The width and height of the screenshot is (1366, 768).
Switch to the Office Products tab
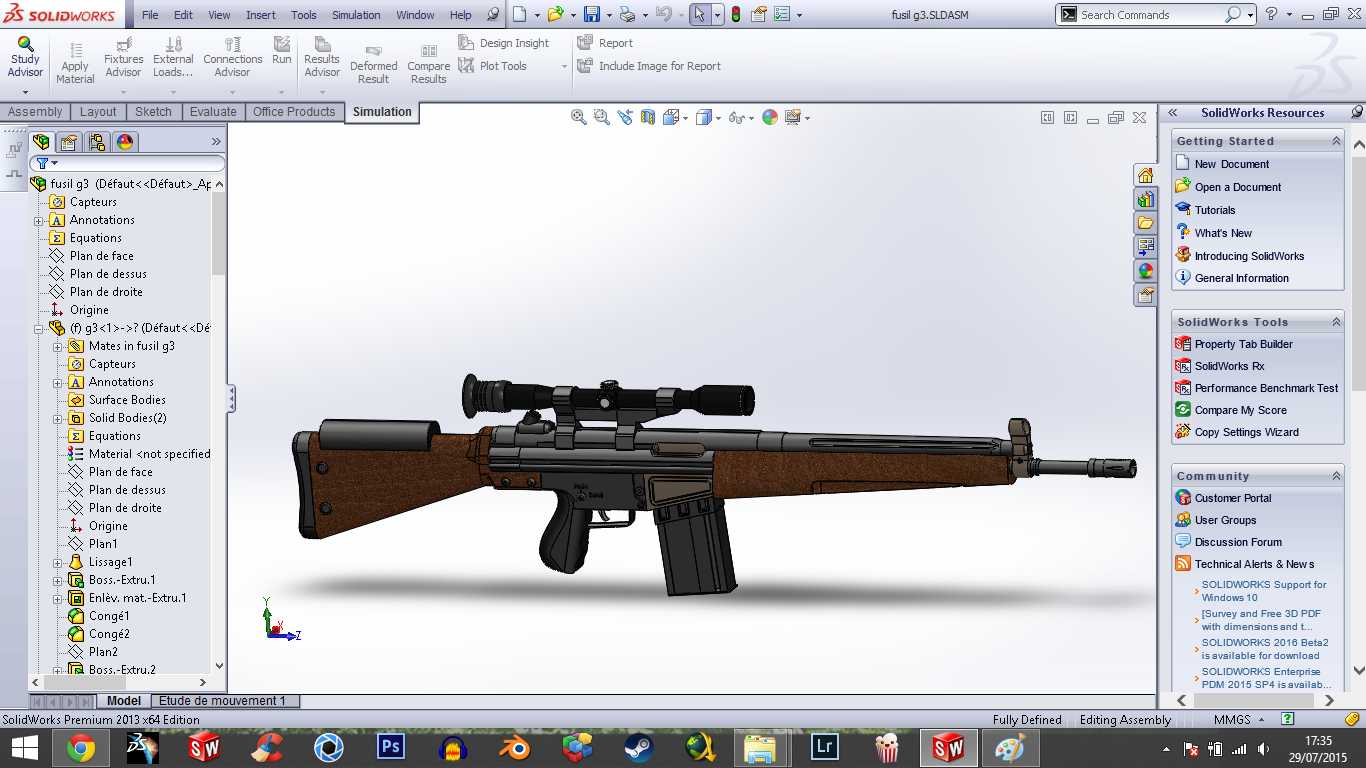(294, 112)
